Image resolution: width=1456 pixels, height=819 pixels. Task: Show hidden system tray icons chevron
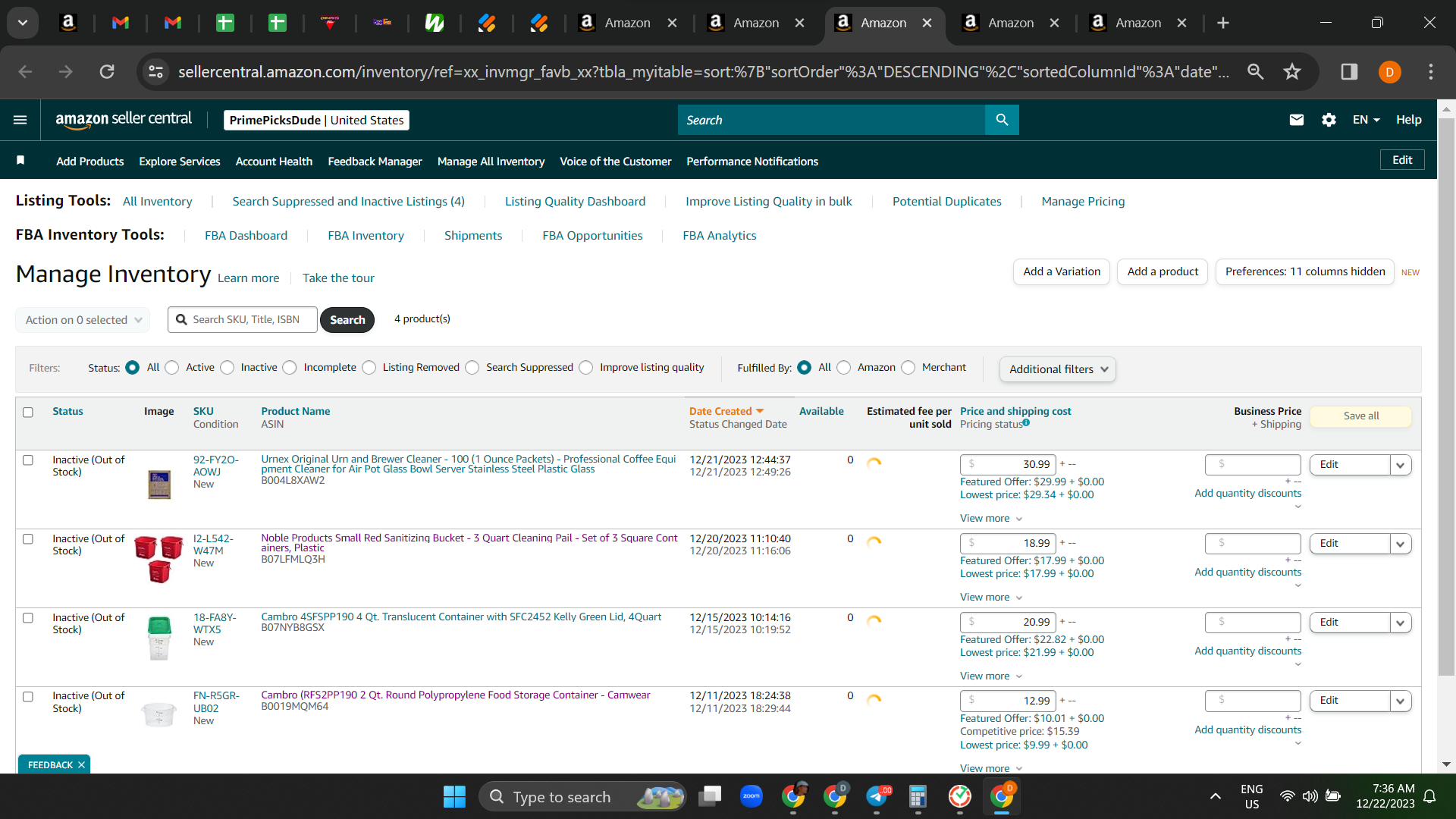coord(1216,796)
